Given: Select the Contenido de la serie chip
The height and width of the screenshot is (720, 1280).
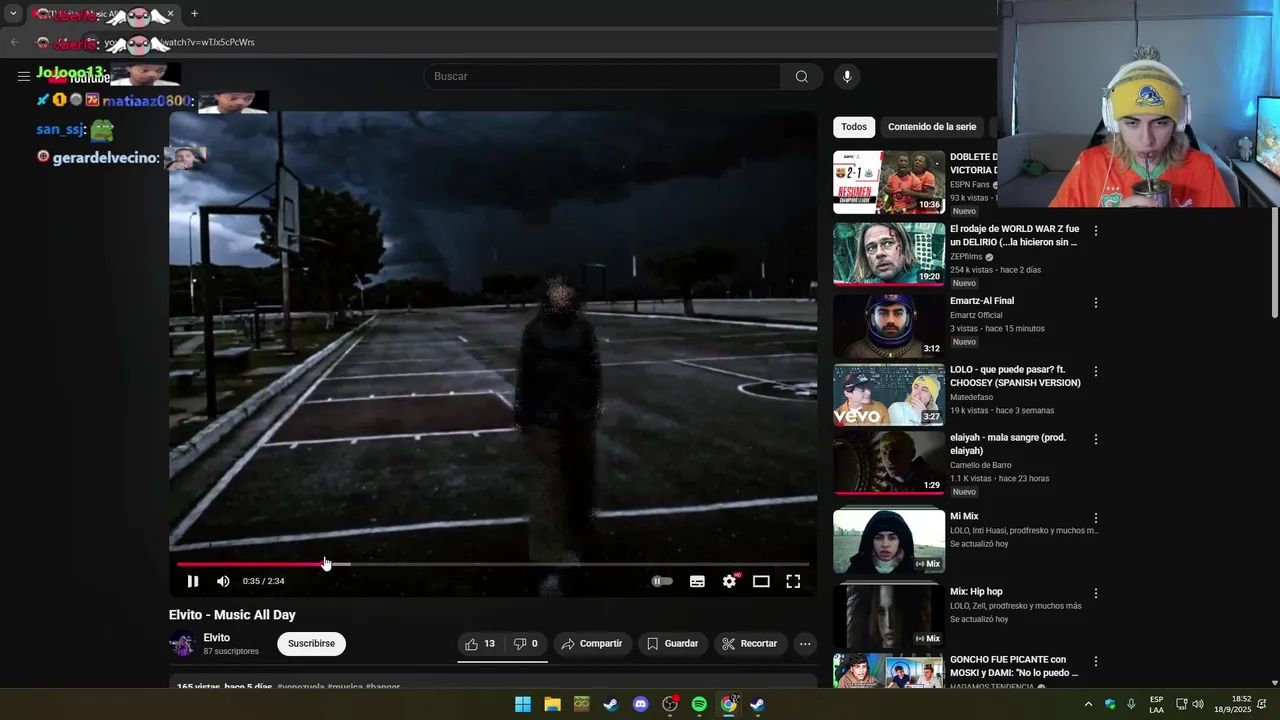Looking at the screenshot, I should (932, 127).
